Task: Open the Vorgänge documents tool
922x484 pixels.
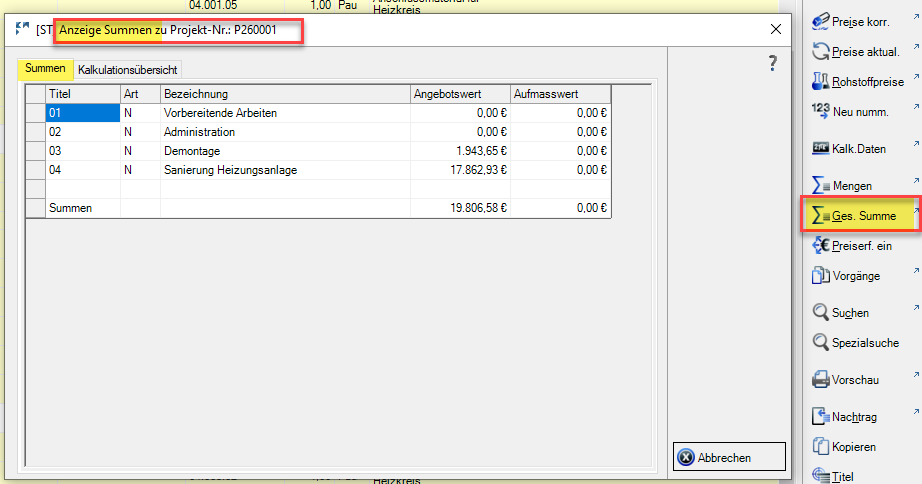Action: click(x=821, y=276)
